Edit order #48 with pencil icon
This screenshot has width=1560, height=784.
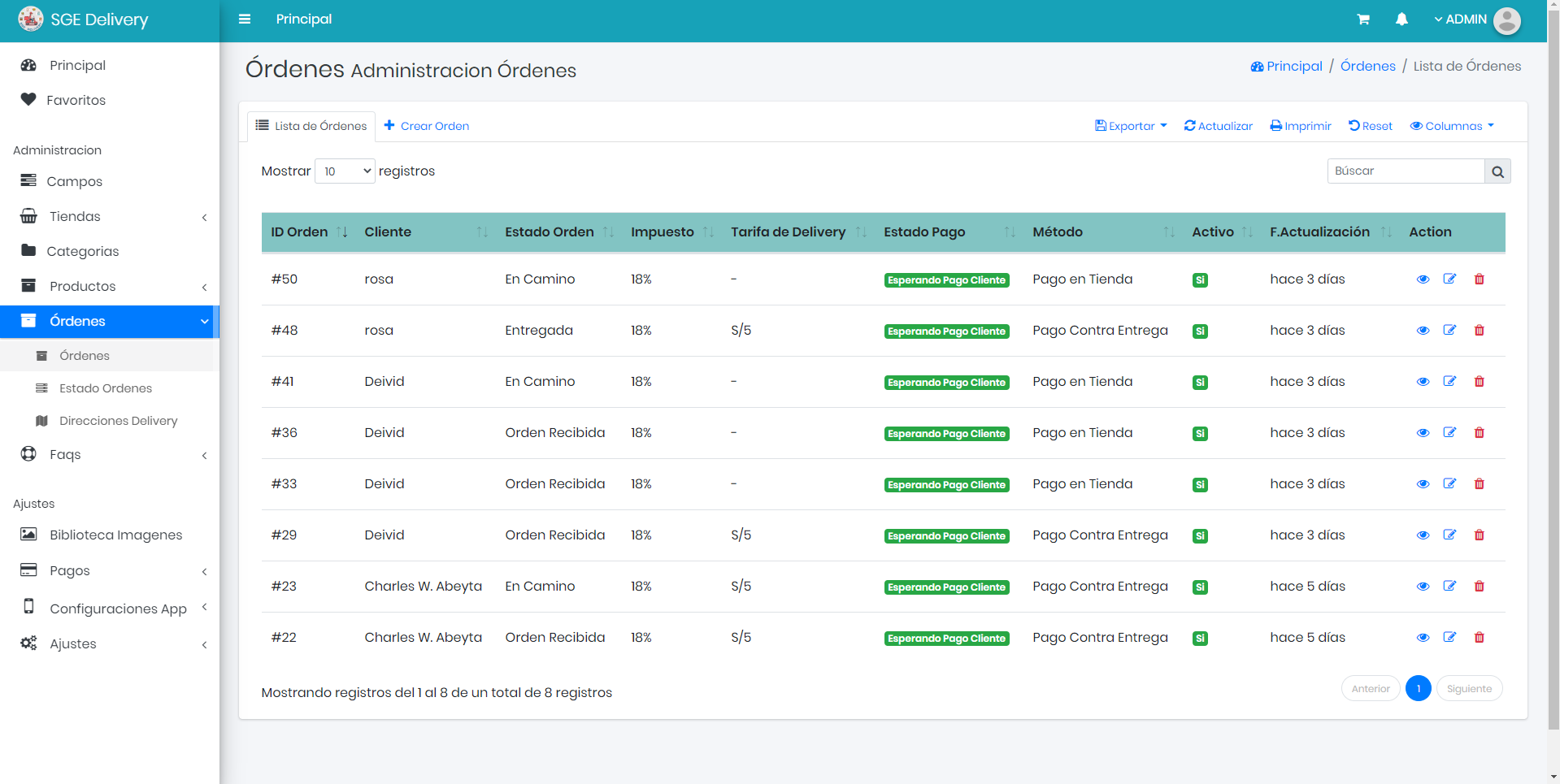1449,331
